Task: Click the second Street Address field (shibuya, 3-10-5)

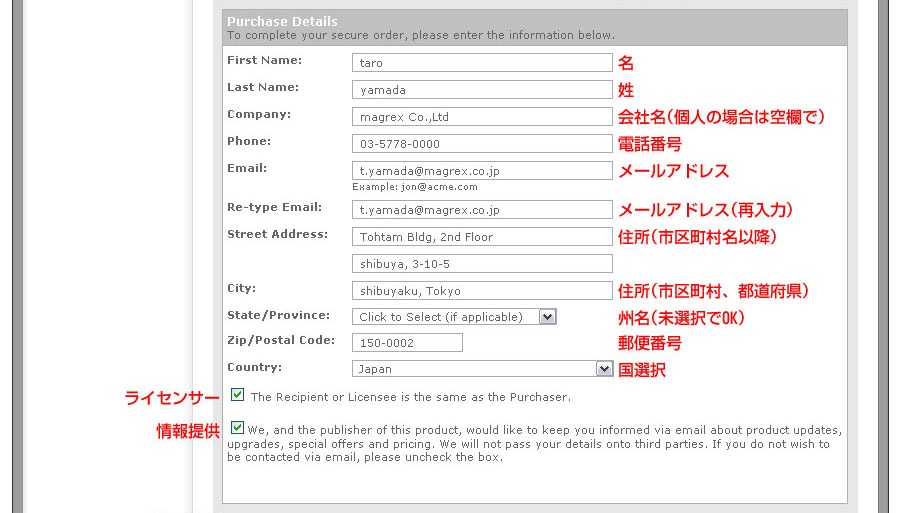Action: click(x=482, y=263)
